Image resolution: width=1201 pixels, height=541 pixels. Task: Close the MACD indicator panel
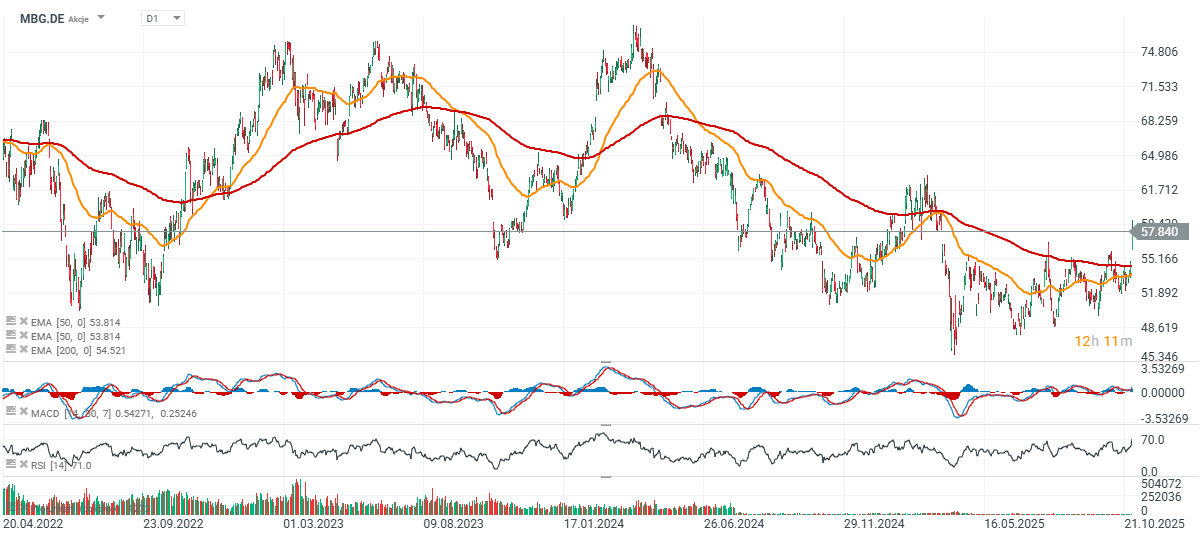coord(23,410)
